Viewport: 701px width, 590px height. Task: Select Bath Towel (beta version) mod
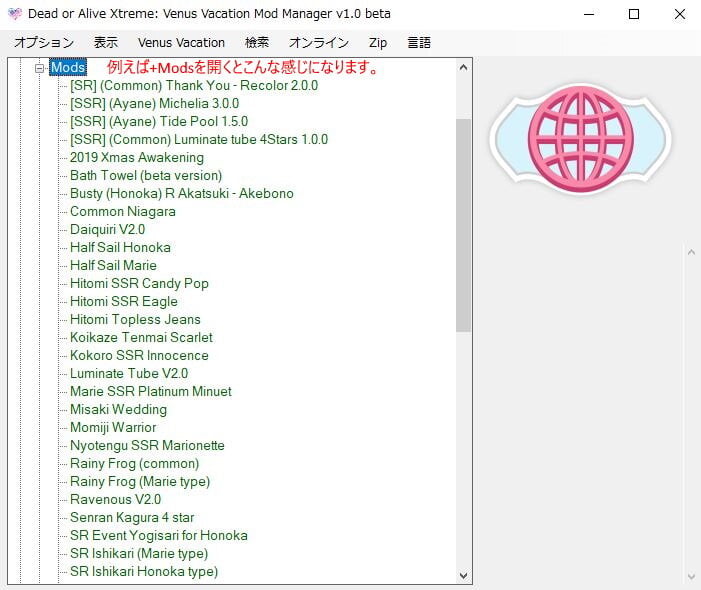pos(146,175)
